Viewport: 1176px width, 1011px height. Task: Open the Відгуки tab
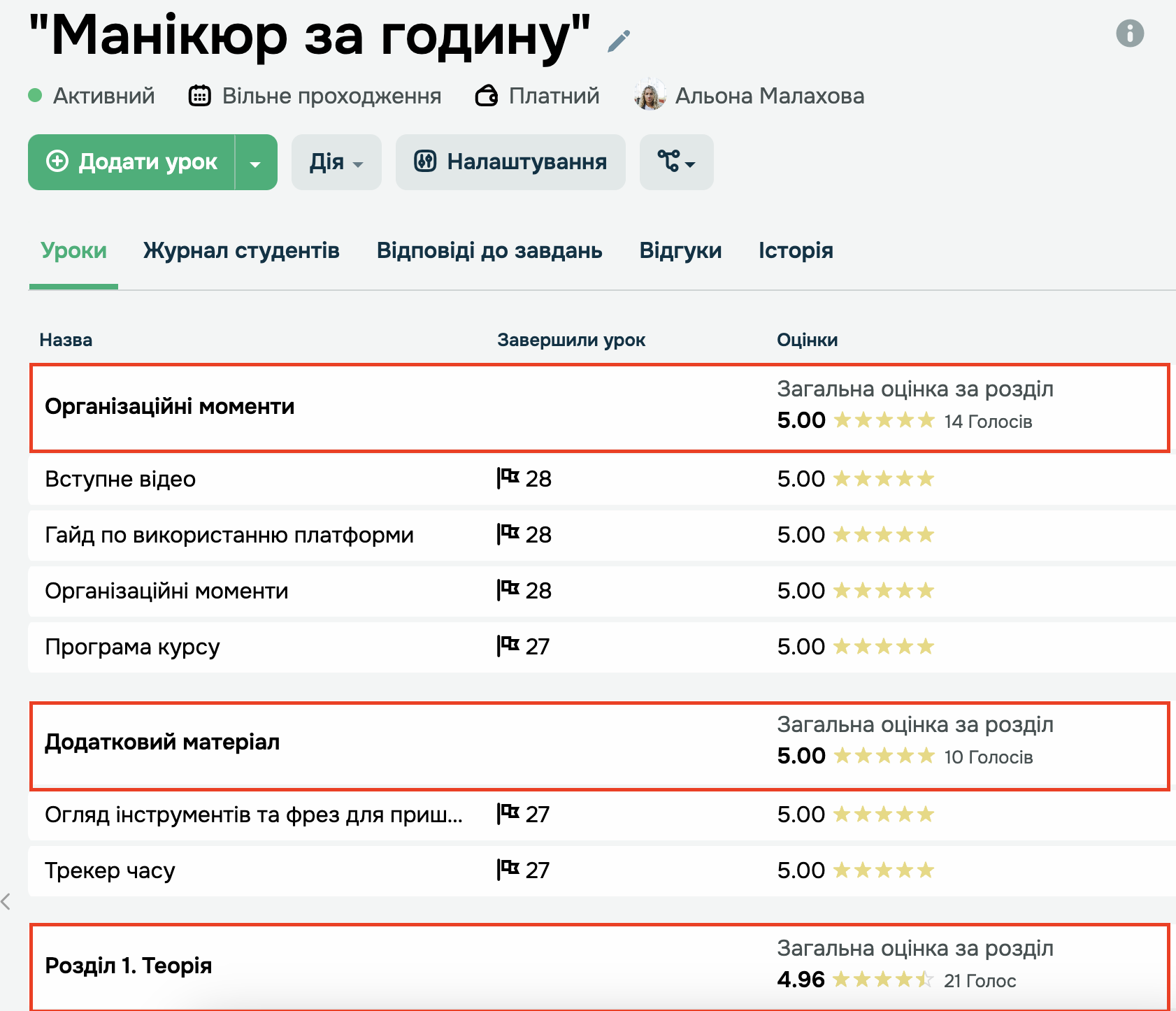coord(680,251)
